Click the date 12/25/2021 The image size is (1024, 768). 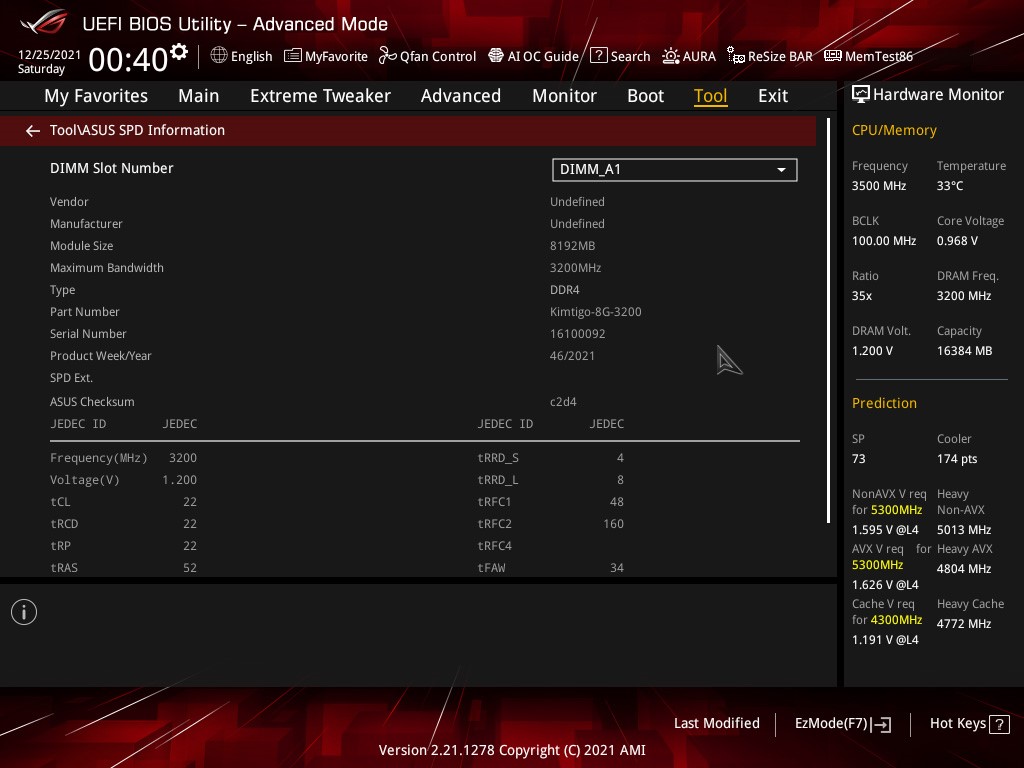pyautogui.click(x=49, y=55)
